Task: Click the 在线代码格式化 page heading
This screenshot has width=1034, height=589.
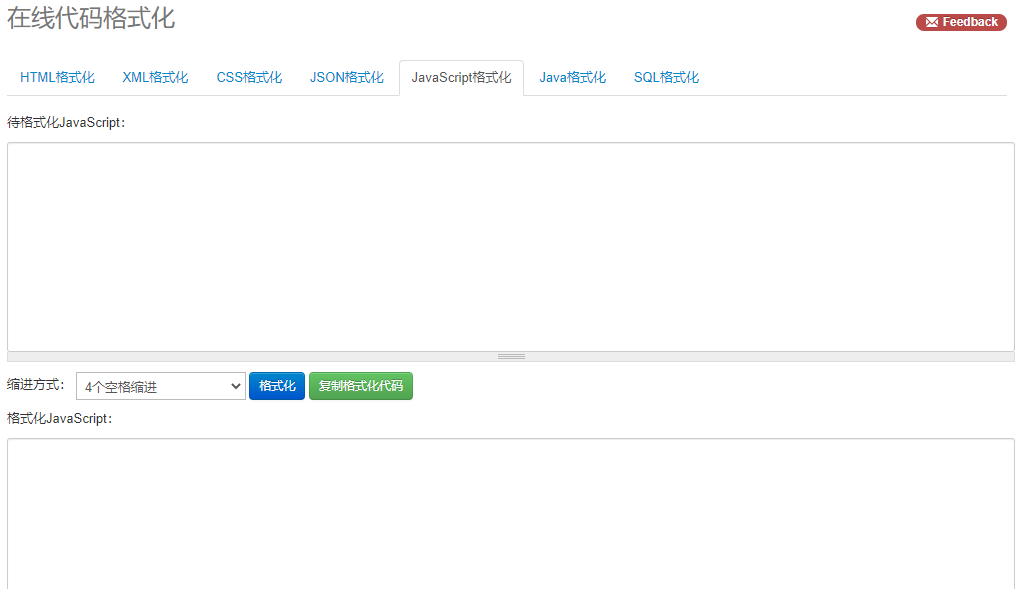Action: point(91,18)
